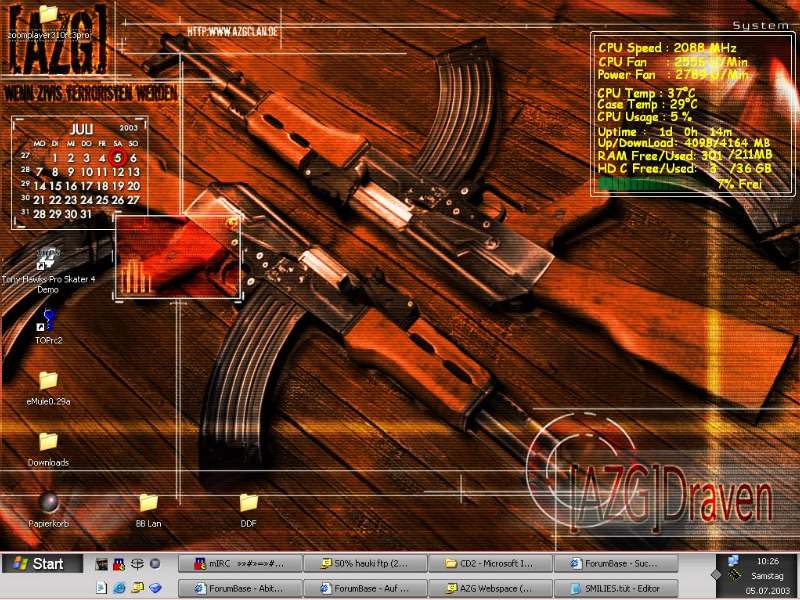800x600 pixels.
Task: Switch to ForumBase - Suc... taskbar window
Action: pyautogui.click(x=616, y=564)
